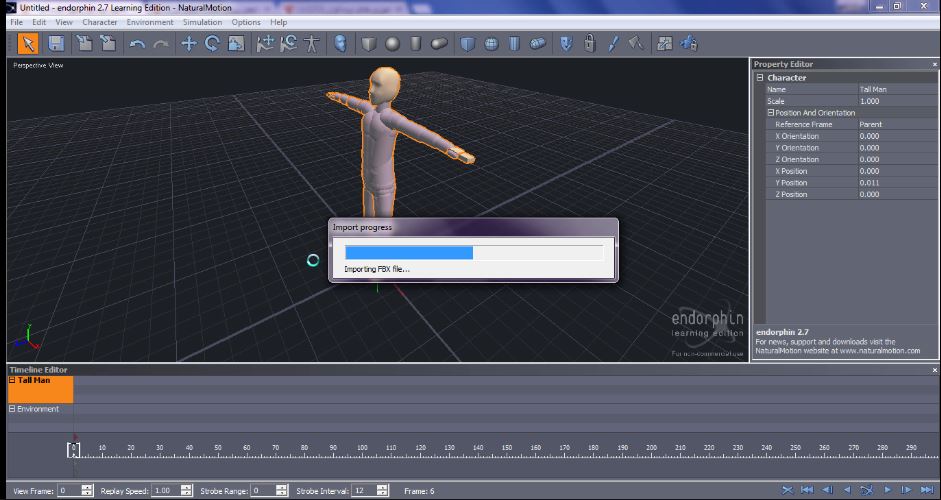This screenshot has height=500, width=941.
Task: Play forward button
Action: pos(887,490)
